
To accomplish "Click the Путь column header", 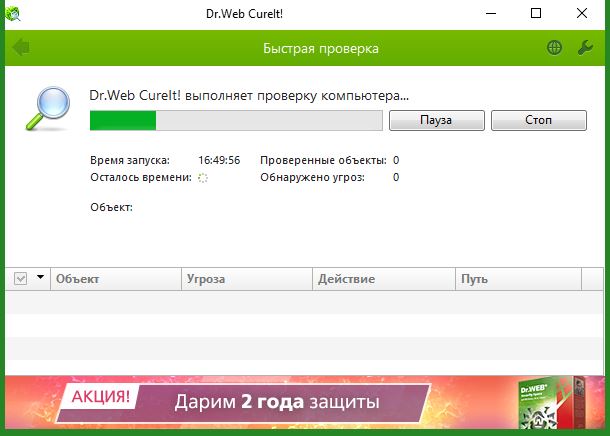I will pos(519,279).
